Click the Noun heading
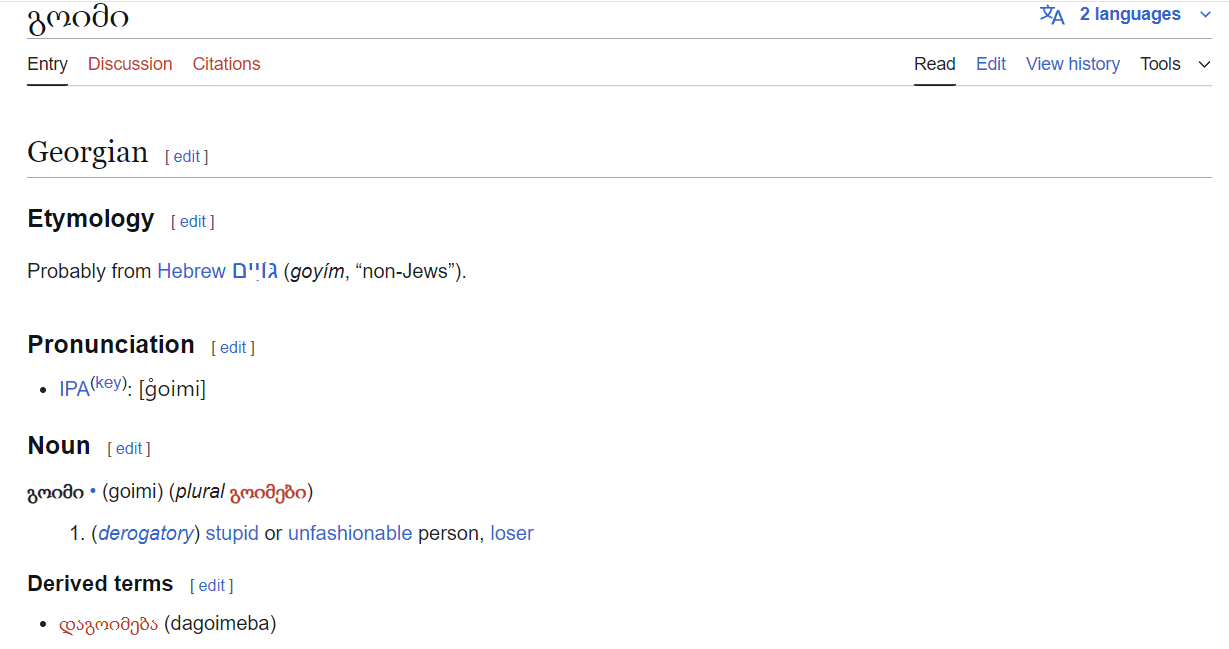The width and height of the screenshot is (1229, 649). 59,446
